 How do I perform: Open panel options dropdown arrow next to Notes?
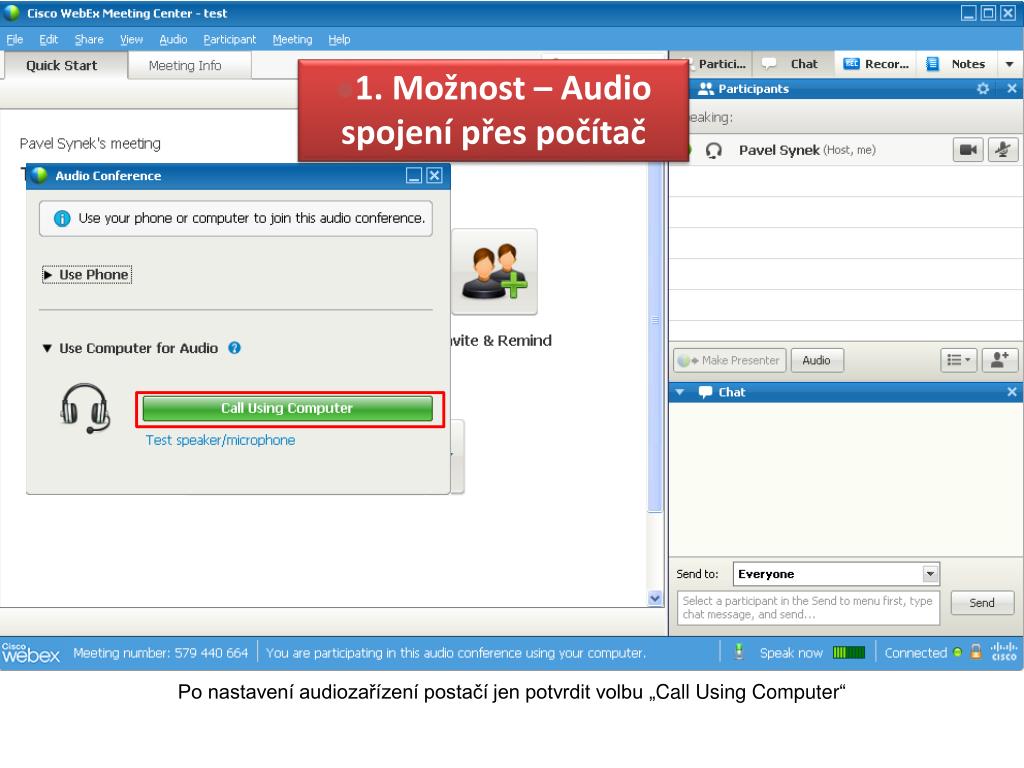click(1010, 64)
